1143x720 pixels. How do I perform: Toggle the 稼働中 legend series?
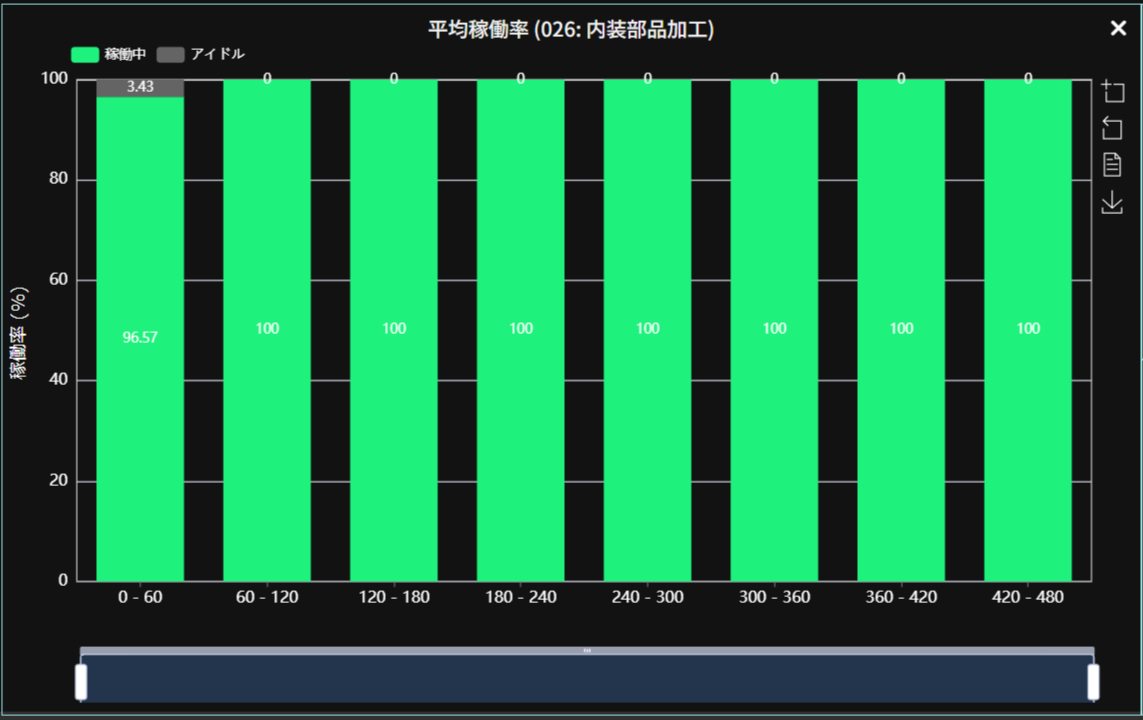pyautogui.click(x=125, y=54)
